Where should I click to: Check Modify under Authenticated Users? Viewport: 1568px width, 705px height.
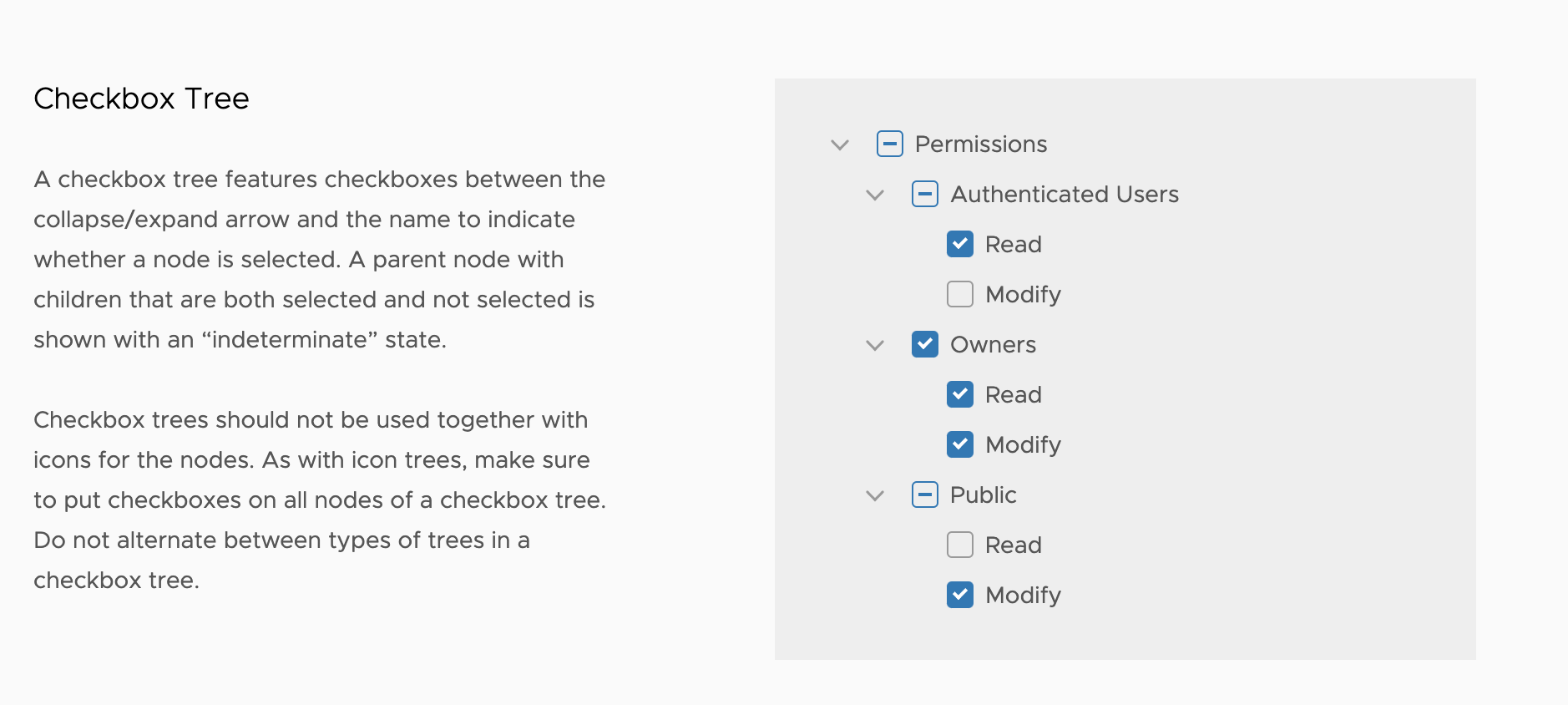(x=960, y=294)
